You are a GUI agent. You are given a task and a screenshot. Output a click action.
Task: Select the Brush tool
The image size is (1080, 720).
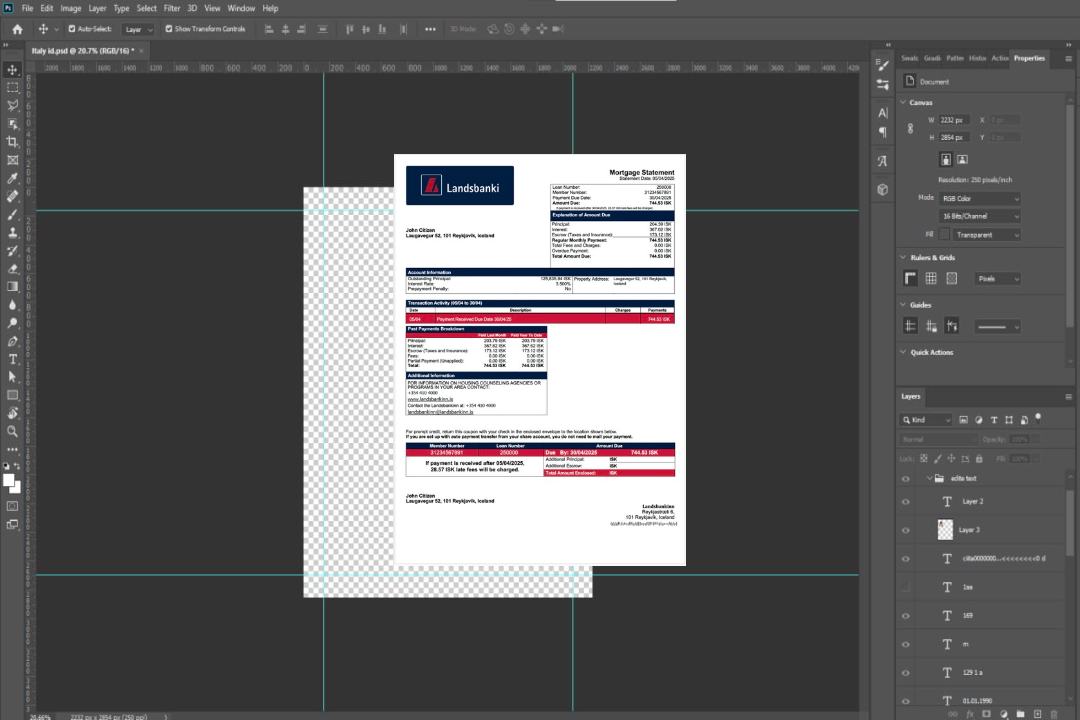click(x=12, y=214)
